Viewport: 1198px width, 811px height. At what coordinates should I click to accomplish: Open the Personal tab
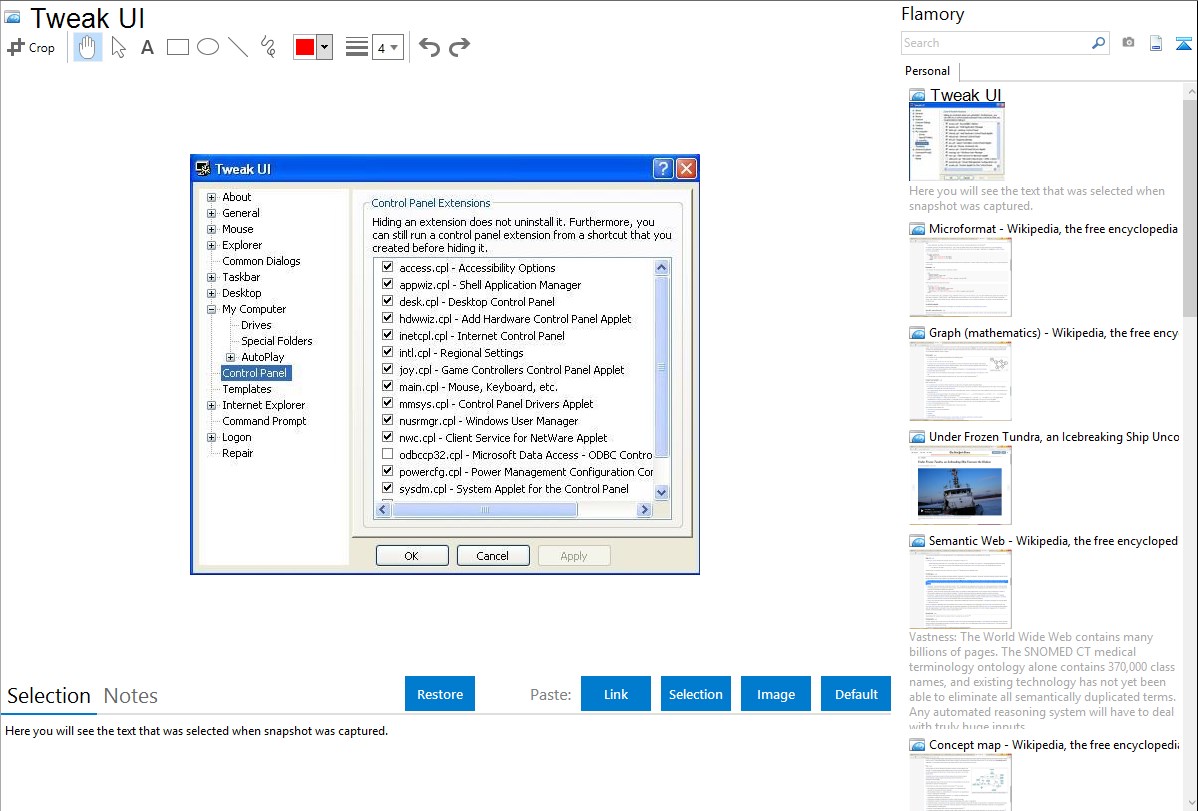[x=927, y=71]
